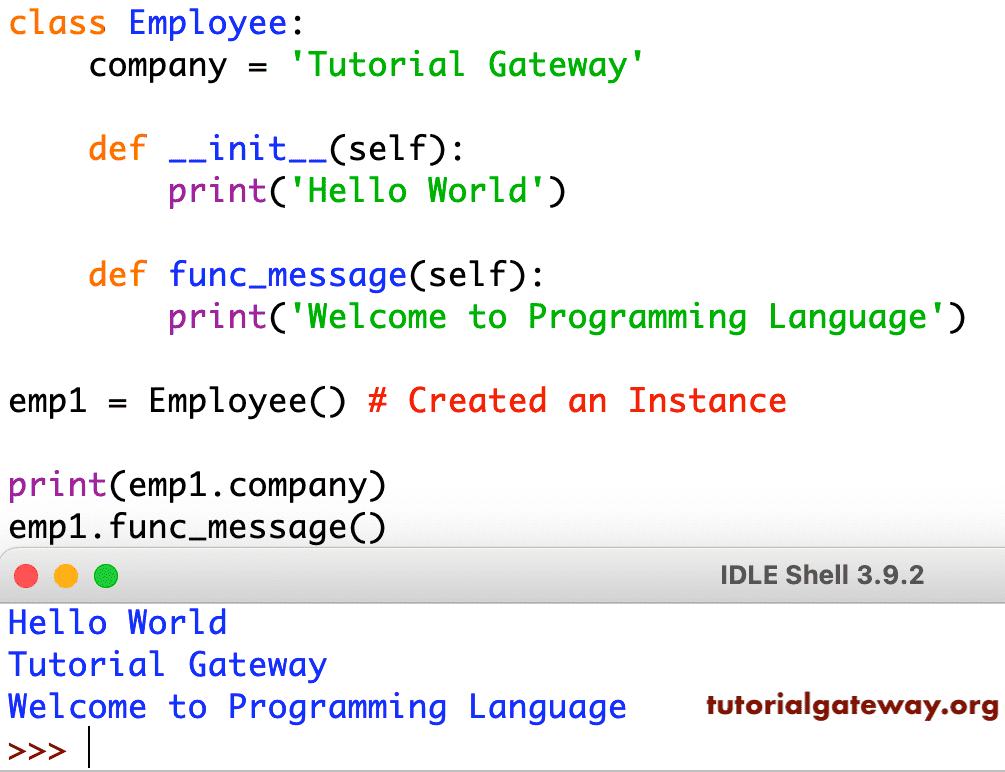Click the blinking text cursor in shell

pyautogui.click(x=88, y=750)
